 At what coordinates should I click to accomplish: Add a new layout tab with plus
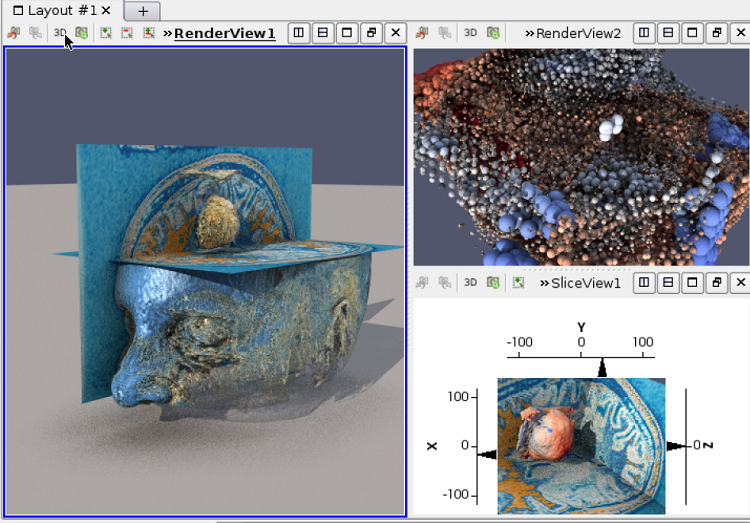[x=143, y=11]
